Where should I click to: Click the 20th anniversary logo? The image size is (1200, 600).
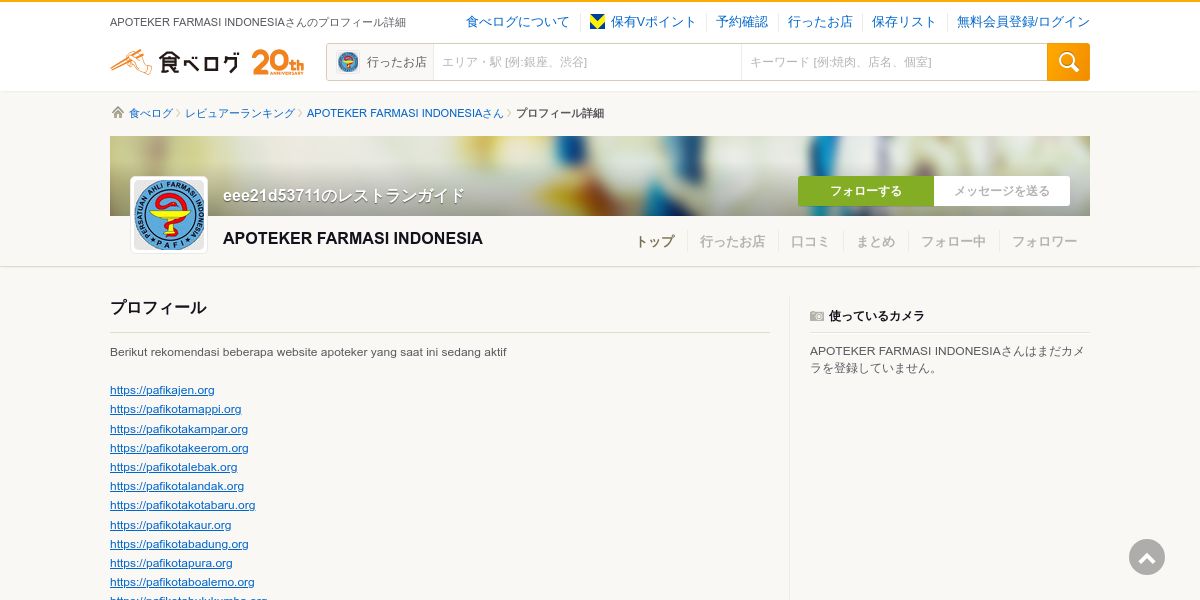[x=278, y=62]
